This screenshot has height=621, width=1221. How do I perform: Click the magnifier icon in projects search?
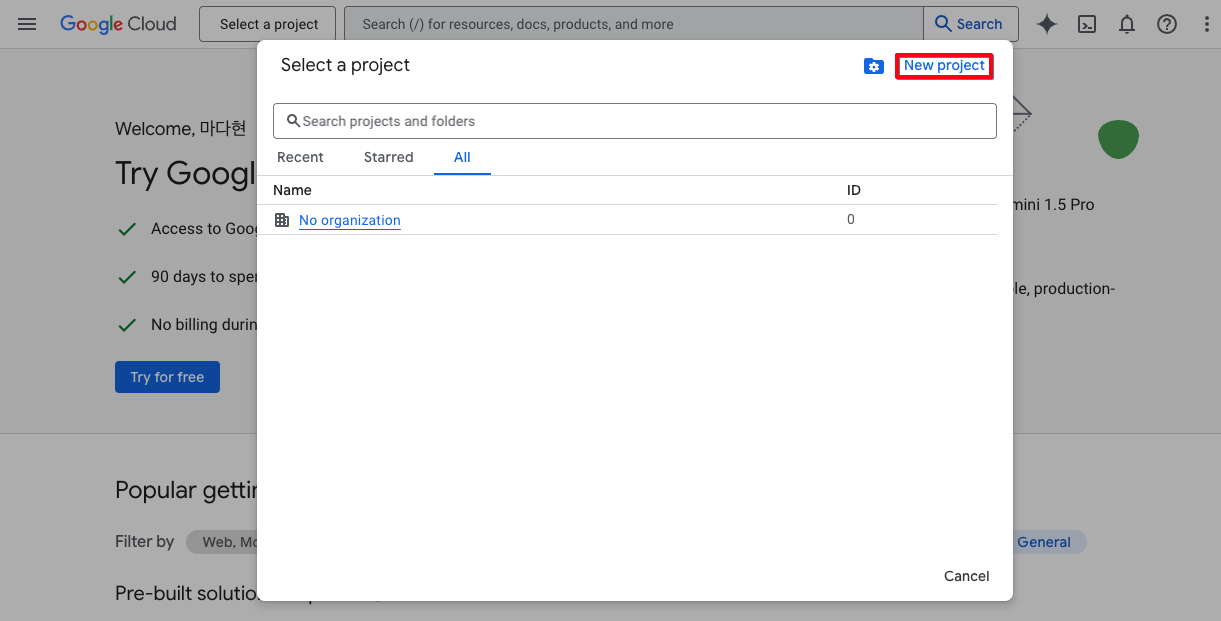[x=293, y=121]
